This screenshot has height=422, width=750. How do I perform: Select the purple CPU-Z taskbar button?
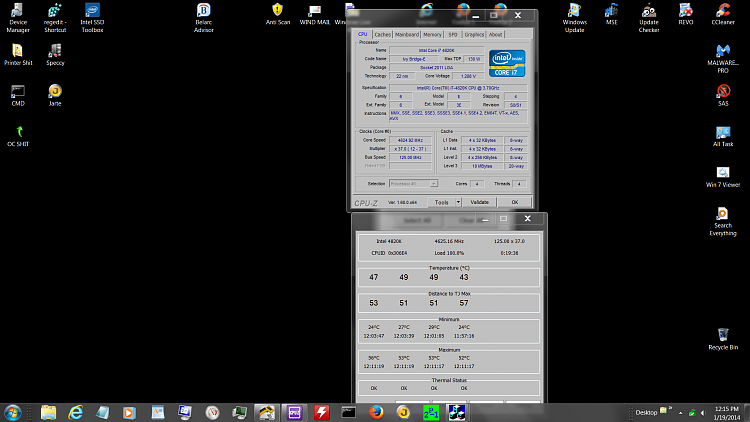(294, 412)
